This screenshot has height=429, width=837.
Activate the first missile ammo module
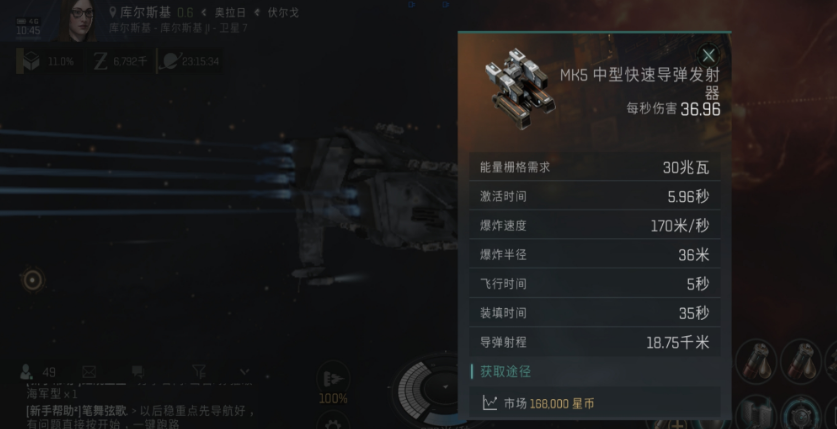pyautogui.click(x=756, y=361)
